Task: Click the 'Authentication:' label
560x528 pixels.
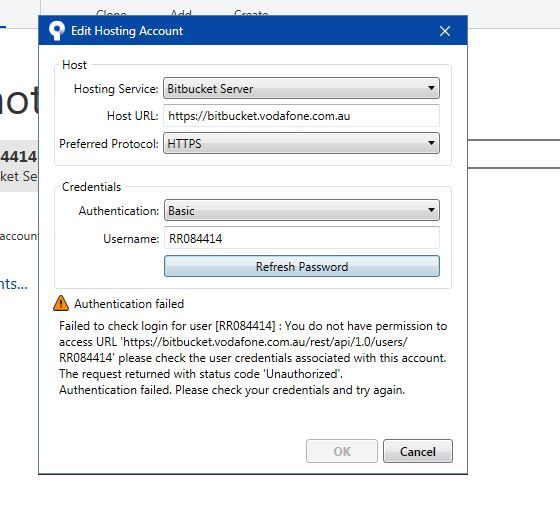Action: click(x=119, y=211)
